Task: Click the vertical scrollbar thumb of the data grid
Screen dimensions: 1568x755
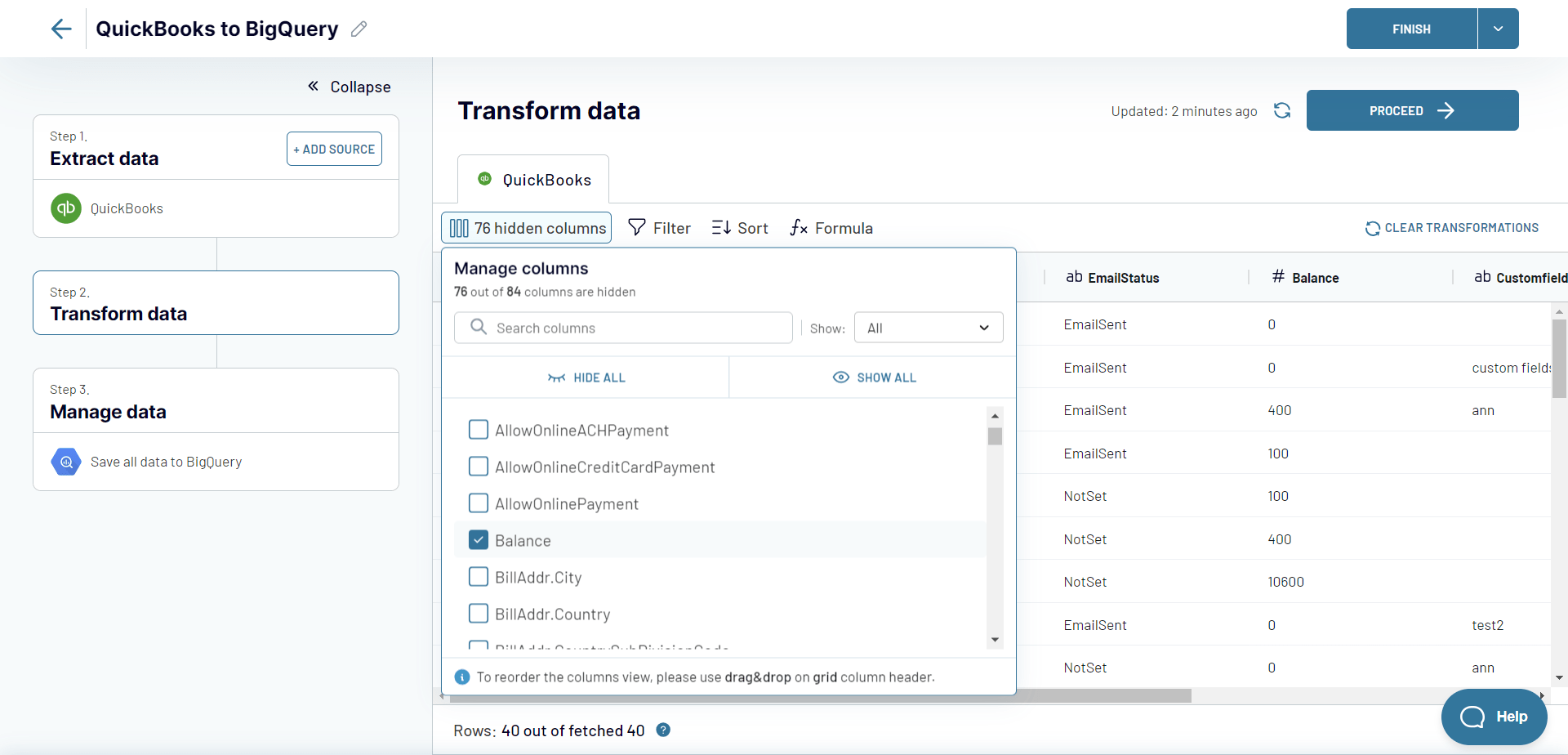Action: pos(1559,358)
